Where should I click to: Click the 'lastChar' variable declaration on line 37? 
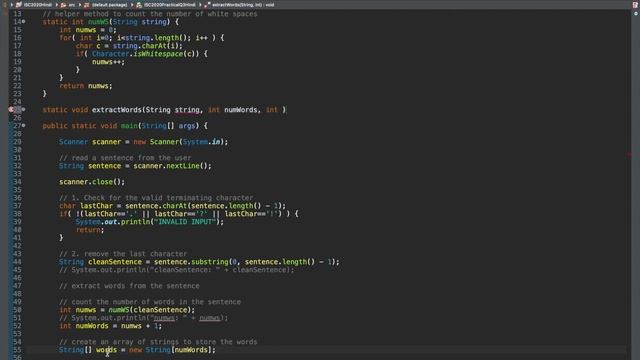(96, 206)
